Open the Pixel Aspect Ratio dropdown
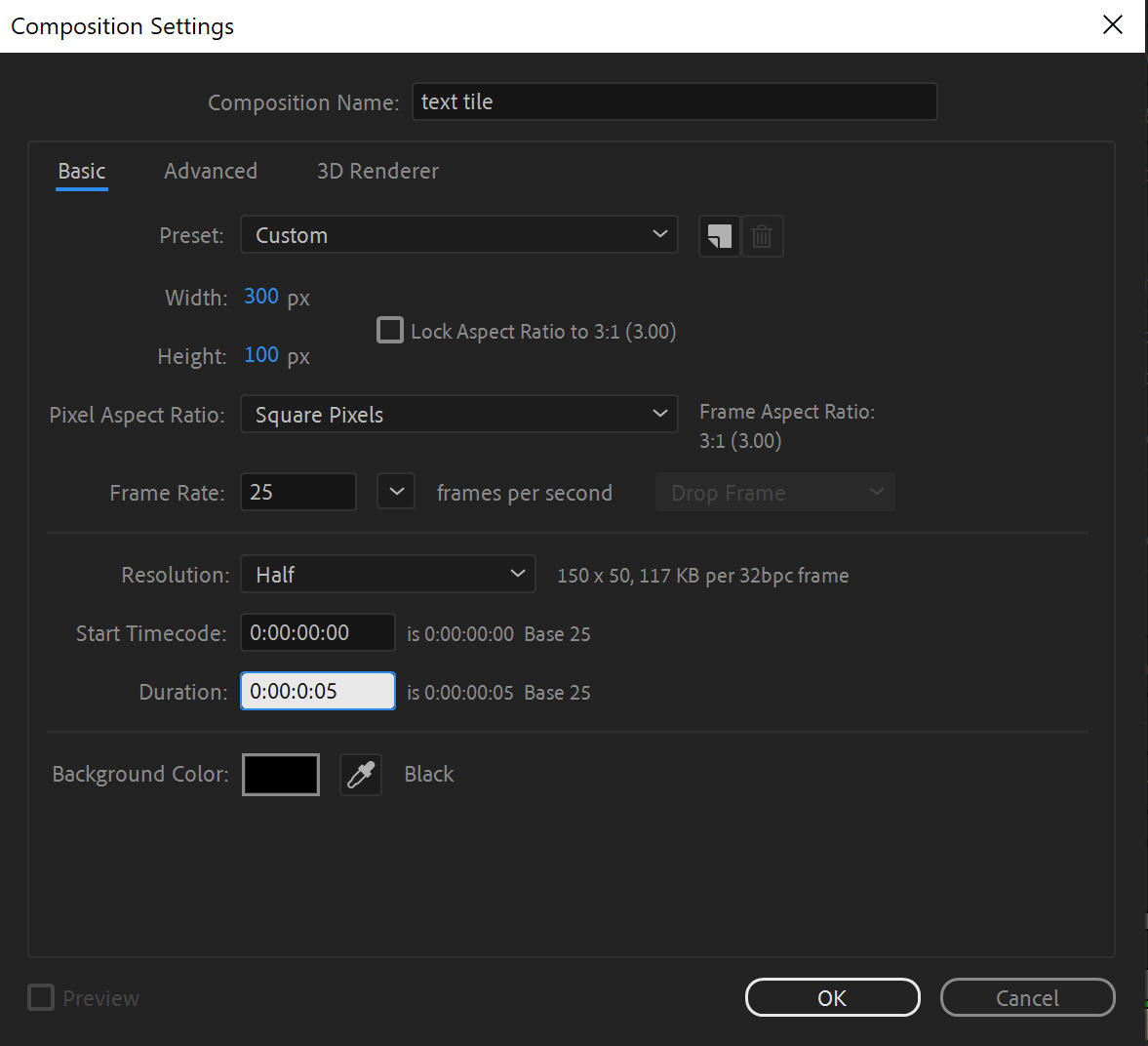The width and height of the screenshot is (1148, 1046). click(x=459, y=414)
